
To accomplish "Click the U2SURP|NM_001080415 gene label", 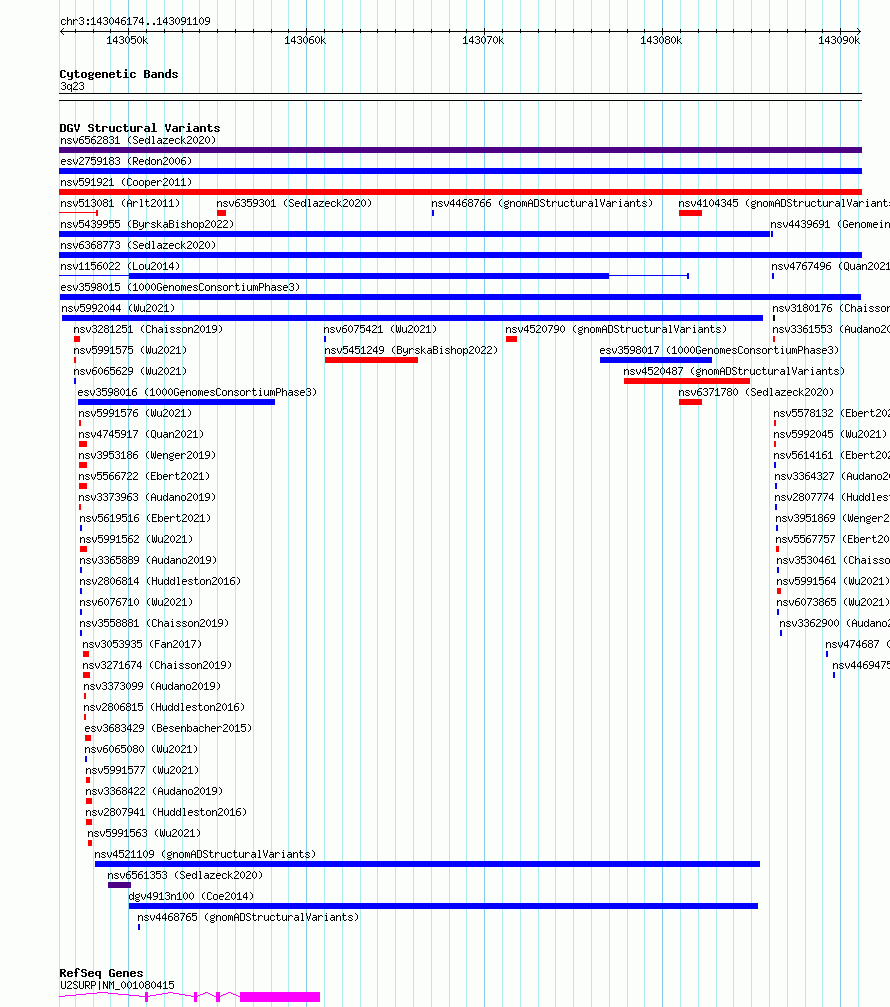I will pos(117,985).
